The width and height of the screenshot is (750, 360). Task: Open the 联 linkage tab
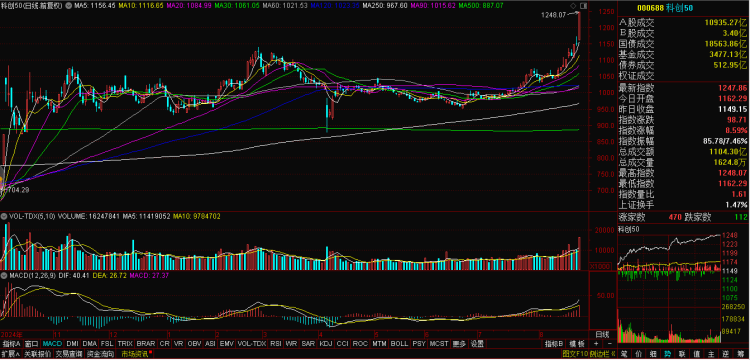coord(682,354)
